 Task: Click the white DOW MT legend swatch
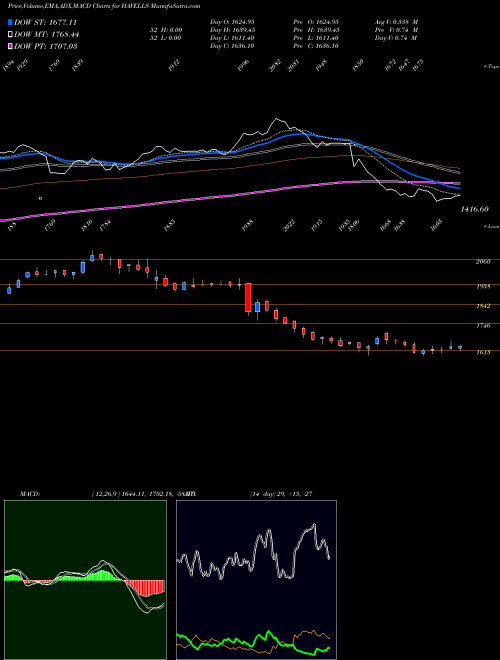pos(11,35)
